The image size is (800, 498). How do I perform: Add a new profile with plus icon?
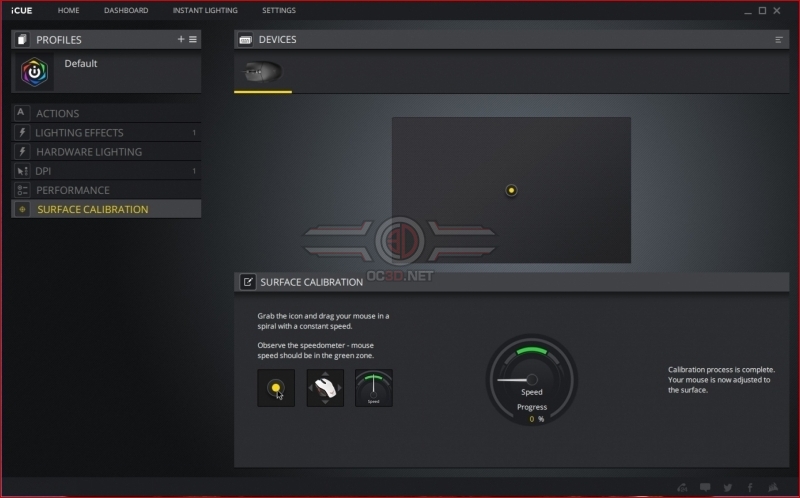coord(181,39)
